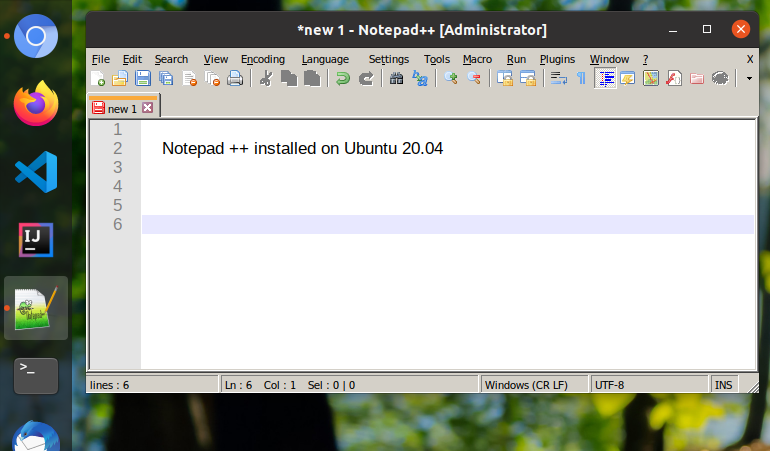Open IntelliJ IDEA from the dock
This screenshot has width=770, height=451.
[x=36, y=240]
